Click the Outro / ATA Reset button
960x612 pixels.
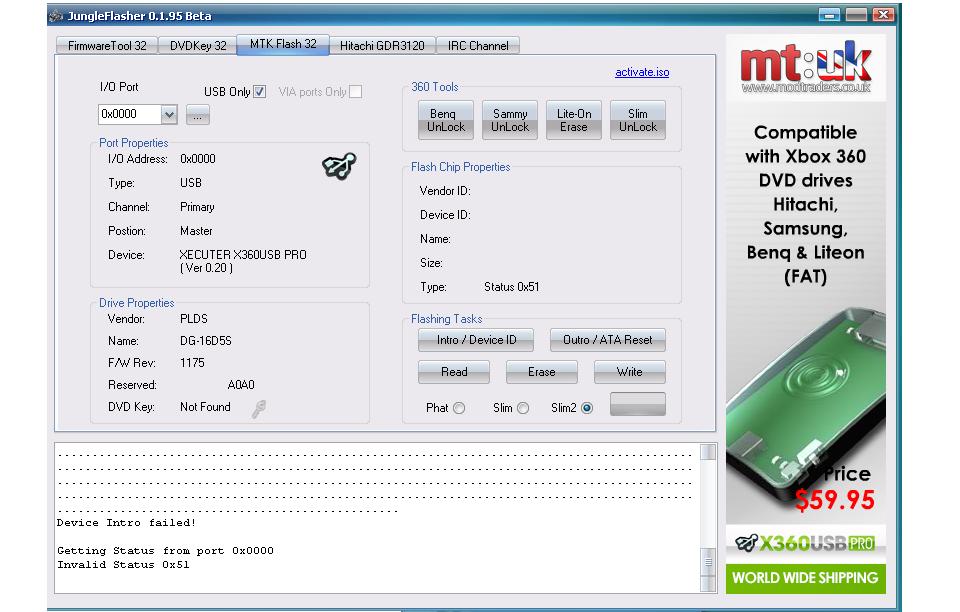[x=607, y=340]
